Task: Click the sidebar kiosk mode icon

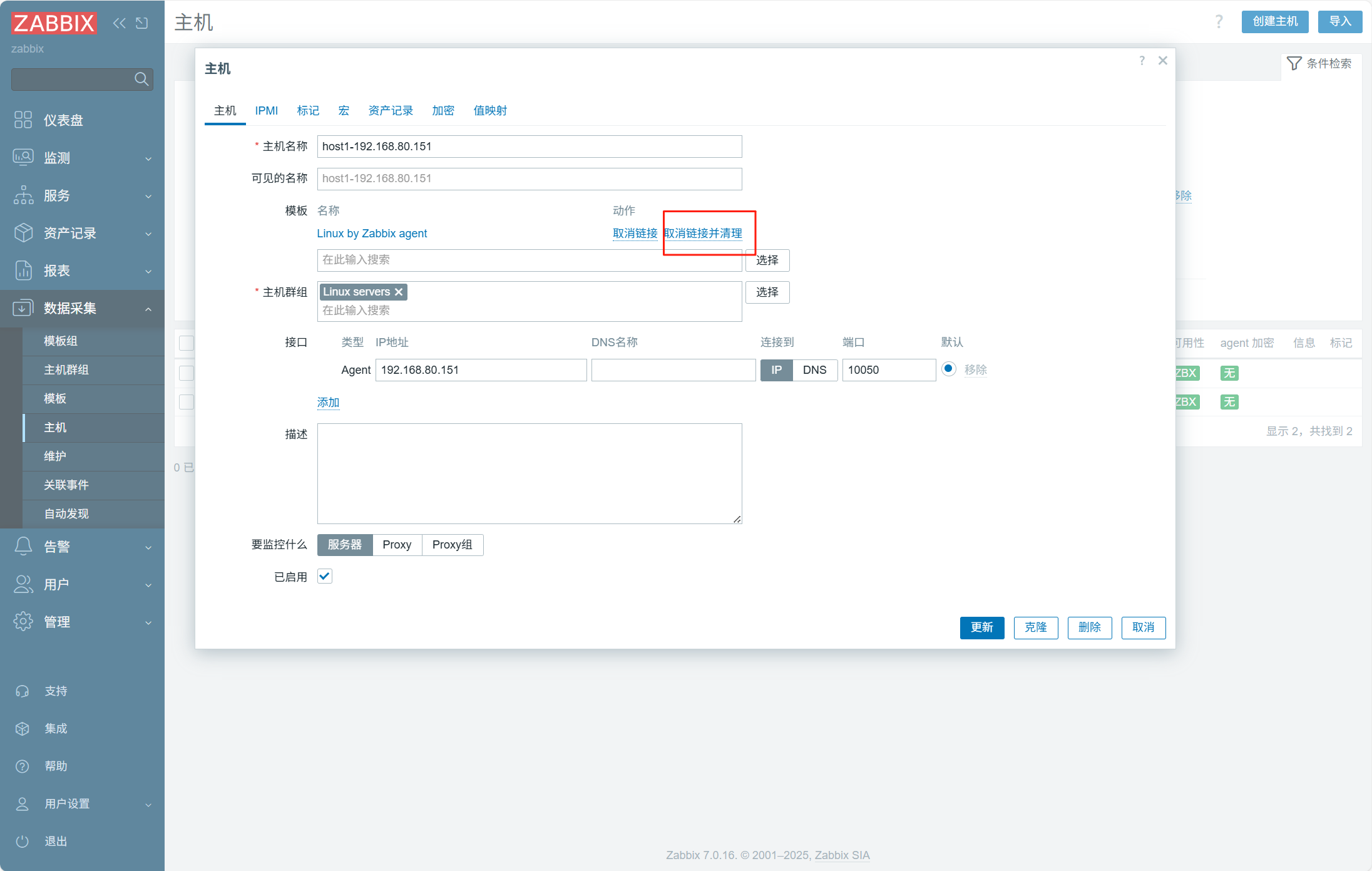Action: coord(142,23)
